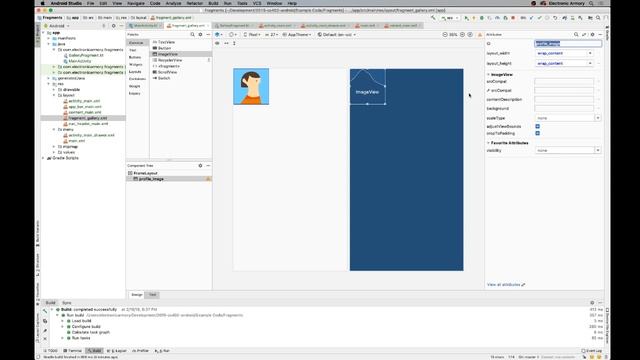Click the background attribute field

point(564,109)
